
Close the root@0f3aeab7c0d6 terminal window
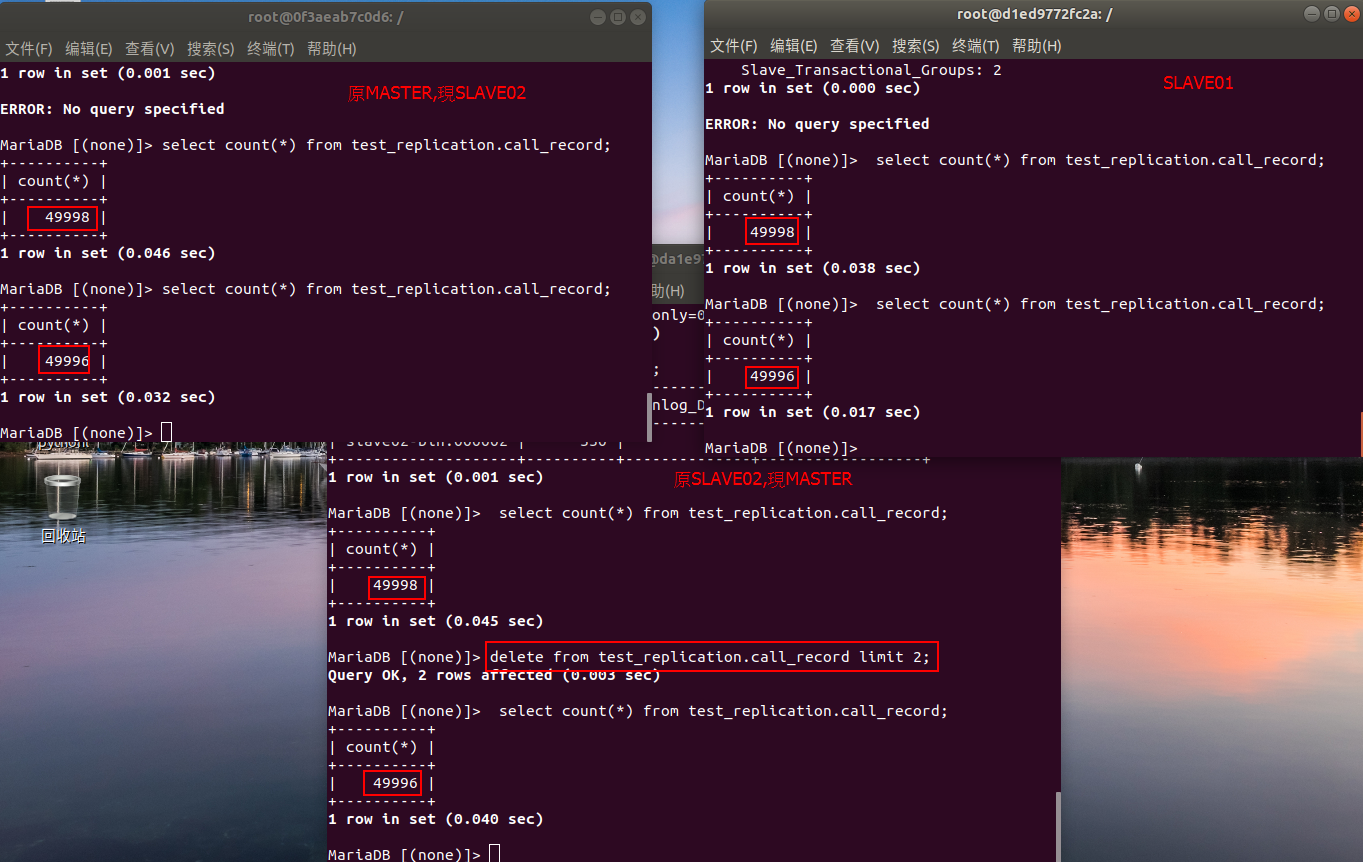(637, 17)
